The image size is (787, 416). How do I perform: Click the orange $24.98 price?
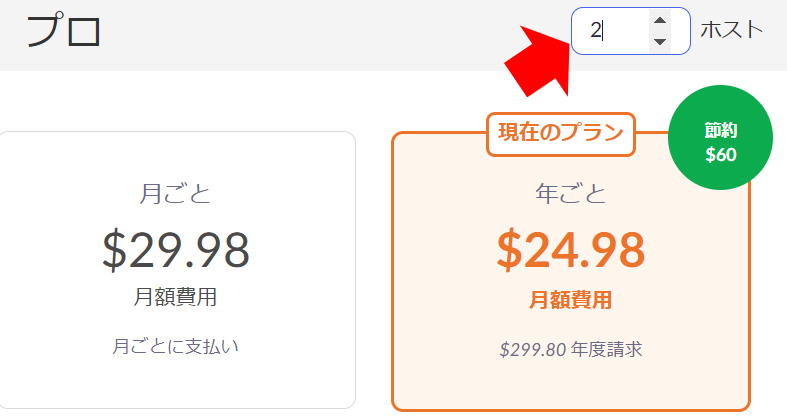tap(571, 250)
